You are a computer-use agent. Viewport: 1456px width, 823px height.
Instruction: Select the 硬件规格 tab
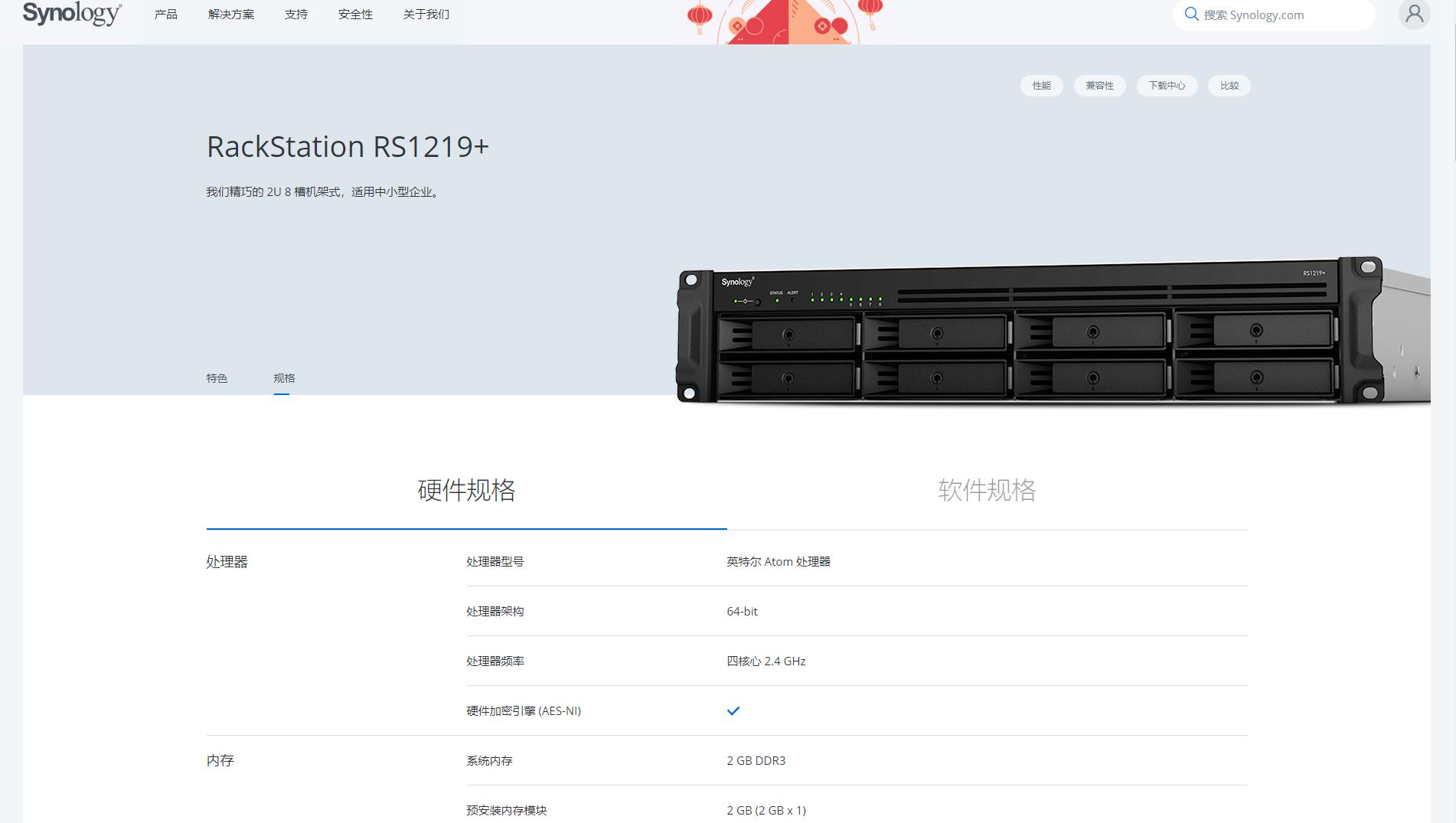(x=466, y=491)
